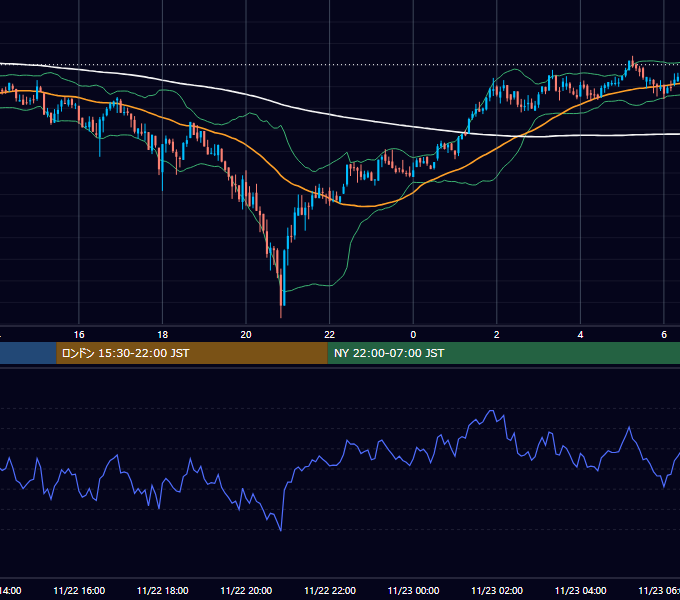Click the 16 hour label on the upper time axis
Viewport: 680px width, 600px height.
pyautogui.click(x=79, y=335)
